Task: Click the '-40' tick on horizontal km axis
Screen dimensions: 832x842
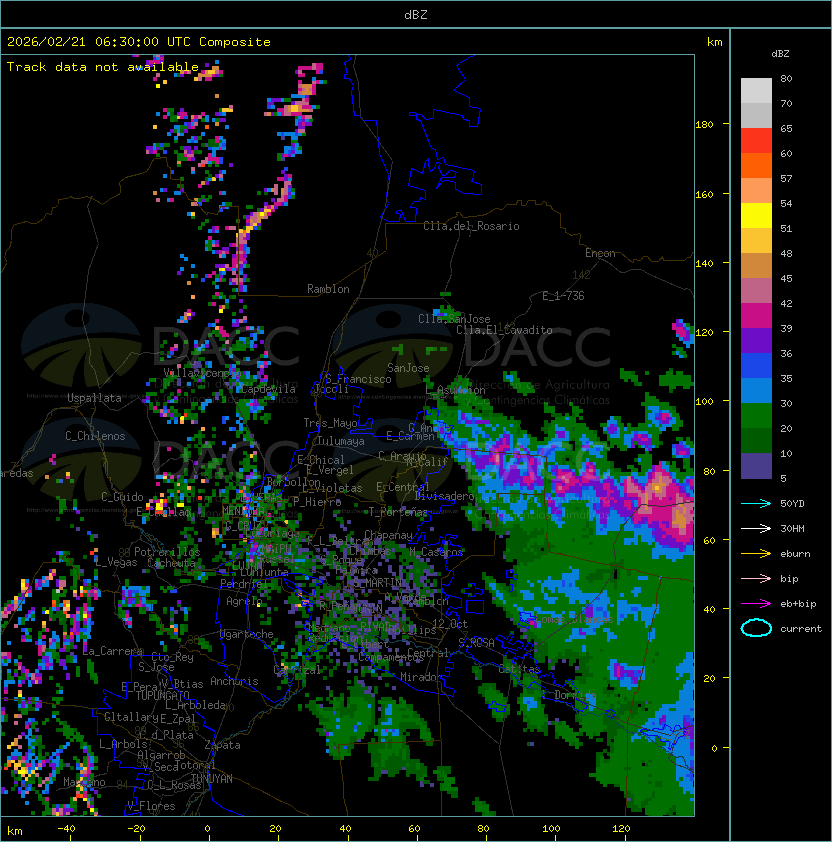Action: pos(66,829)
